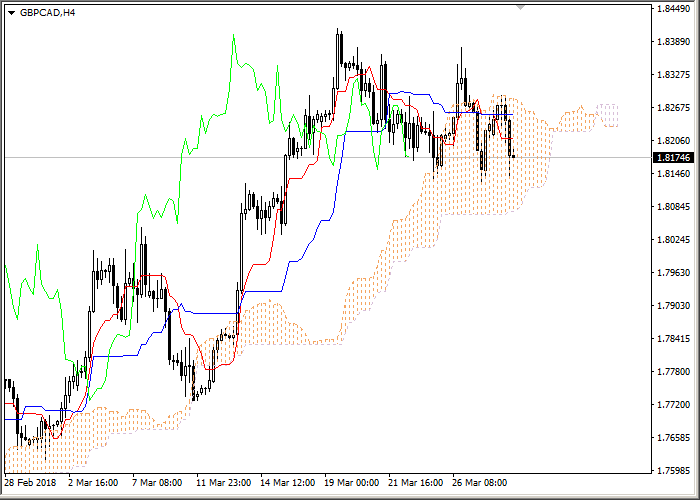Click price scale value 1.77200
Screen dimensions: 700x500
click(673, 404)
